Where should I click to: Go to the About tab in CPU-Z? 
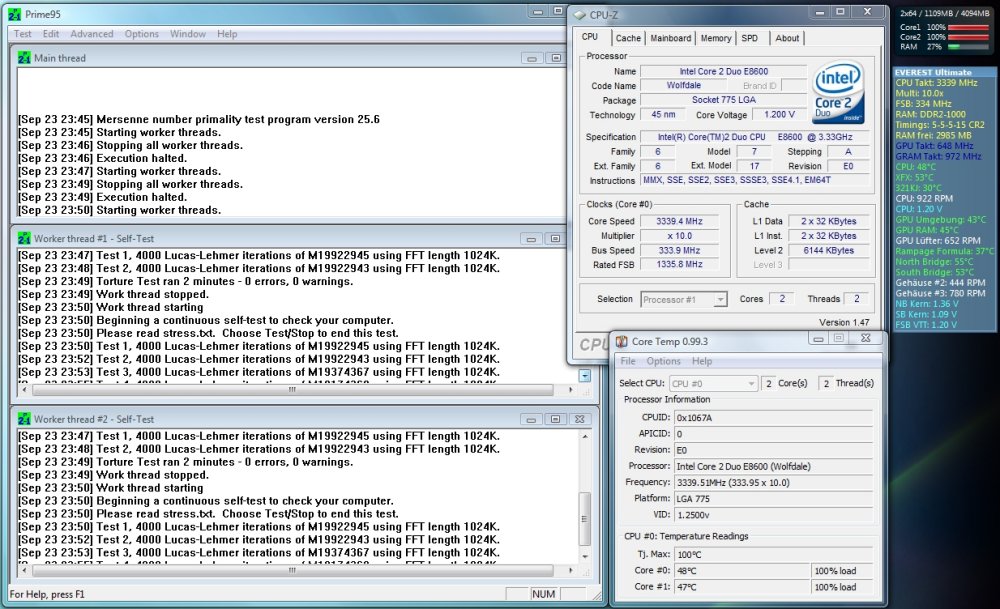coord(787,38)
